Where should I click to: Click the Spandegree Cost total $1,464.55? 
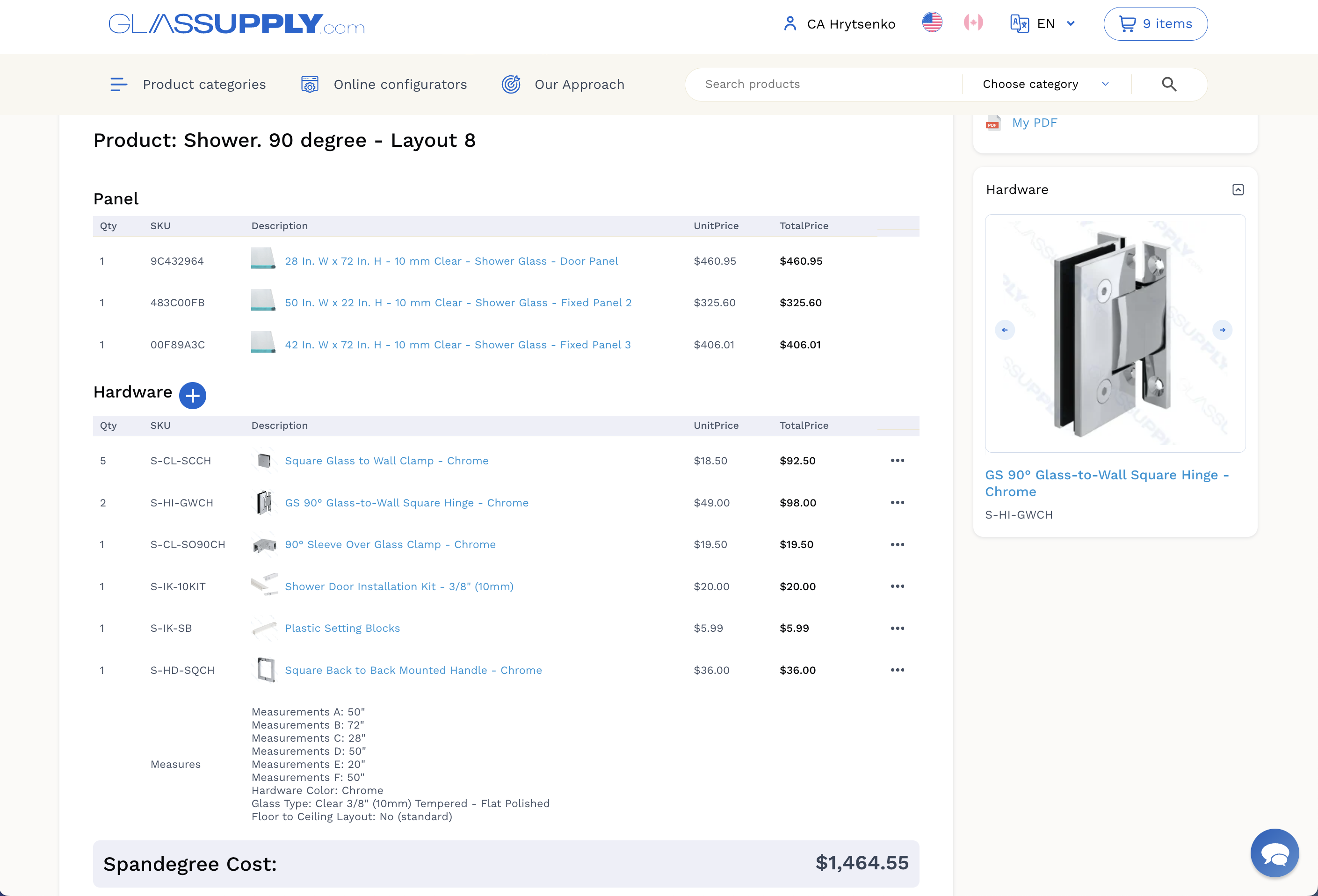862,862
